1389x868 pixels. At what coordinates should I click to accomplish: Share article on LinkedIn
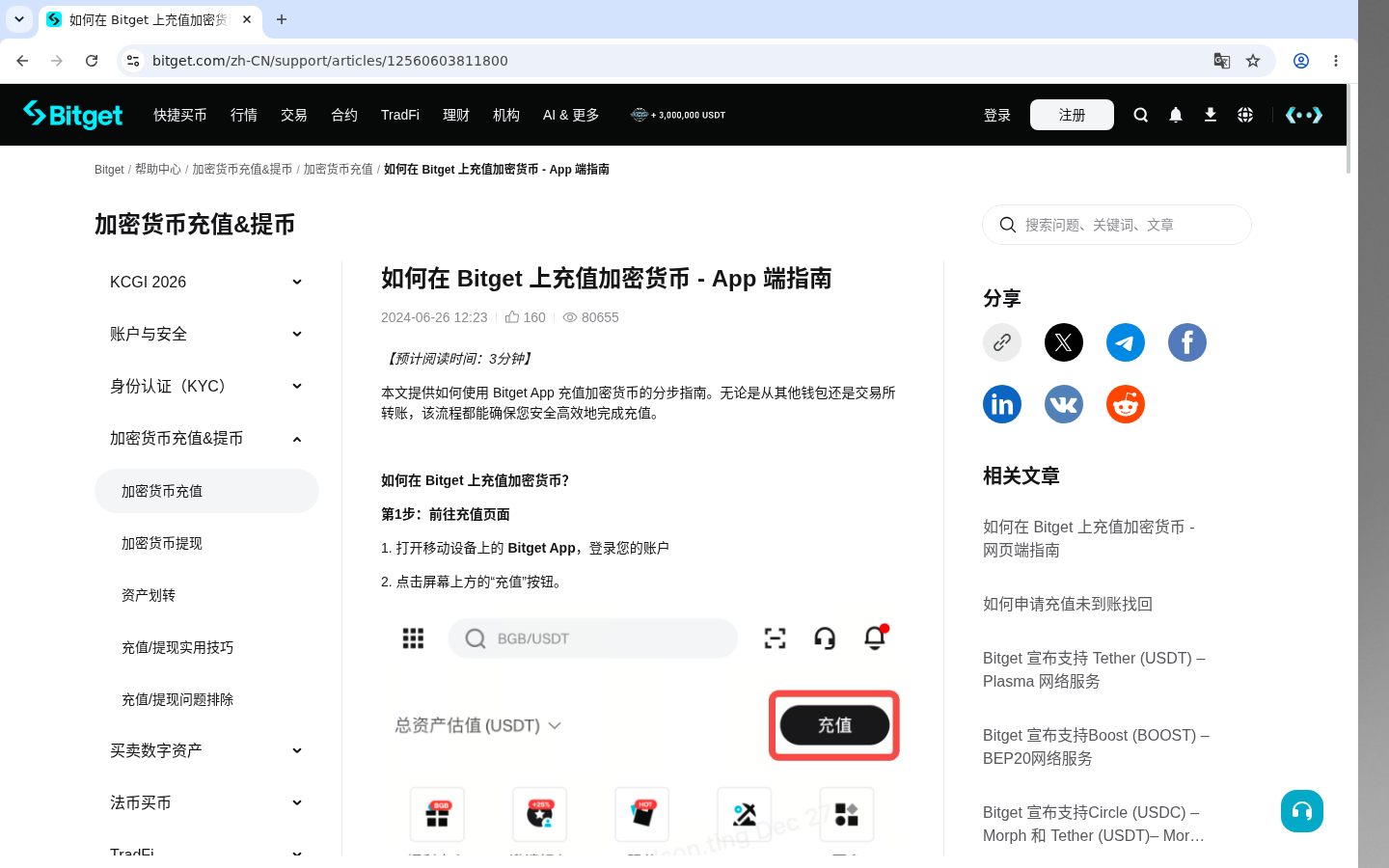1002,404
